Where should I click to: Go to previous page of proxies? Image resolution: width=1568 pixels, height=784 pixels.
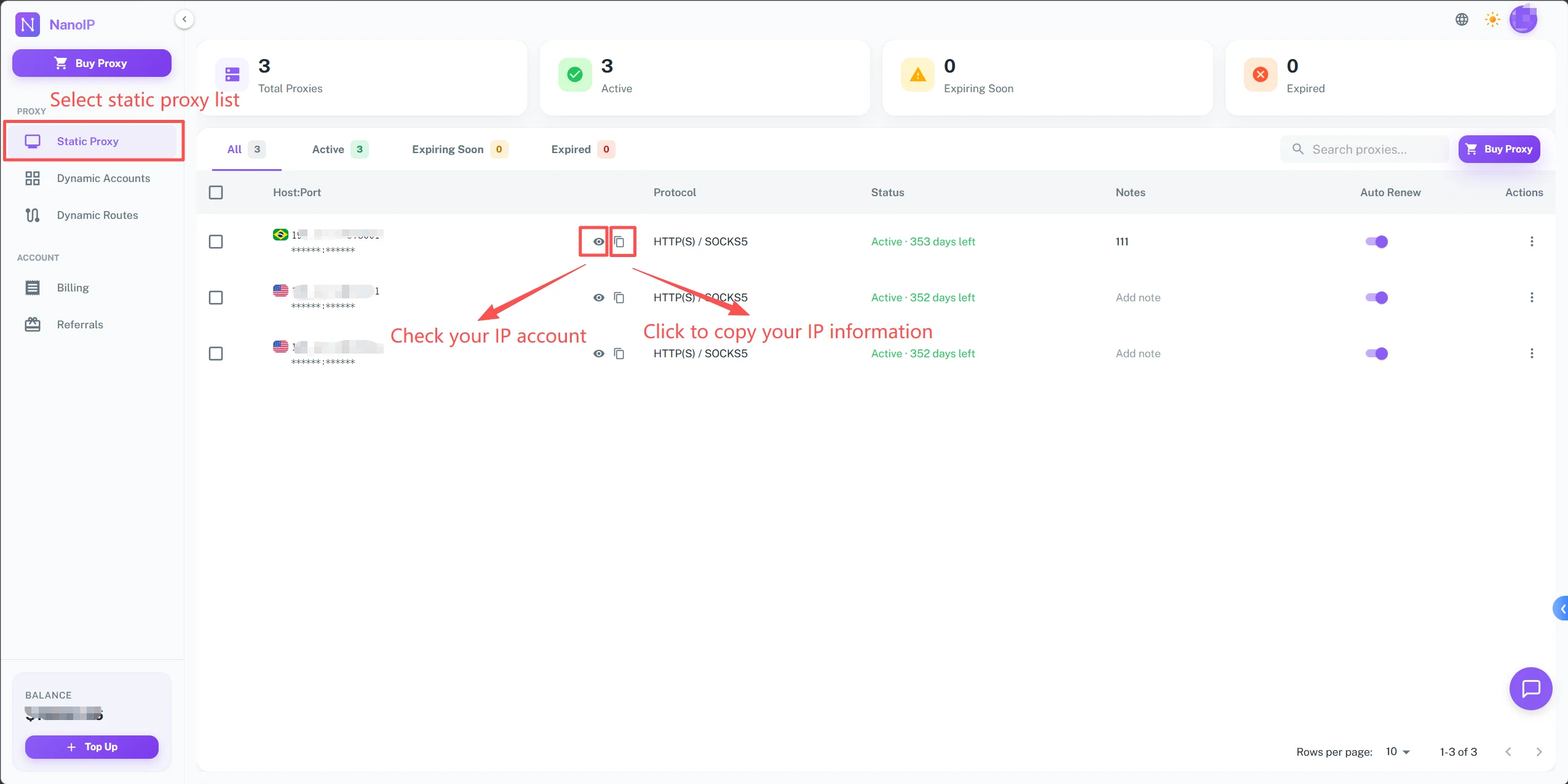1508,751
